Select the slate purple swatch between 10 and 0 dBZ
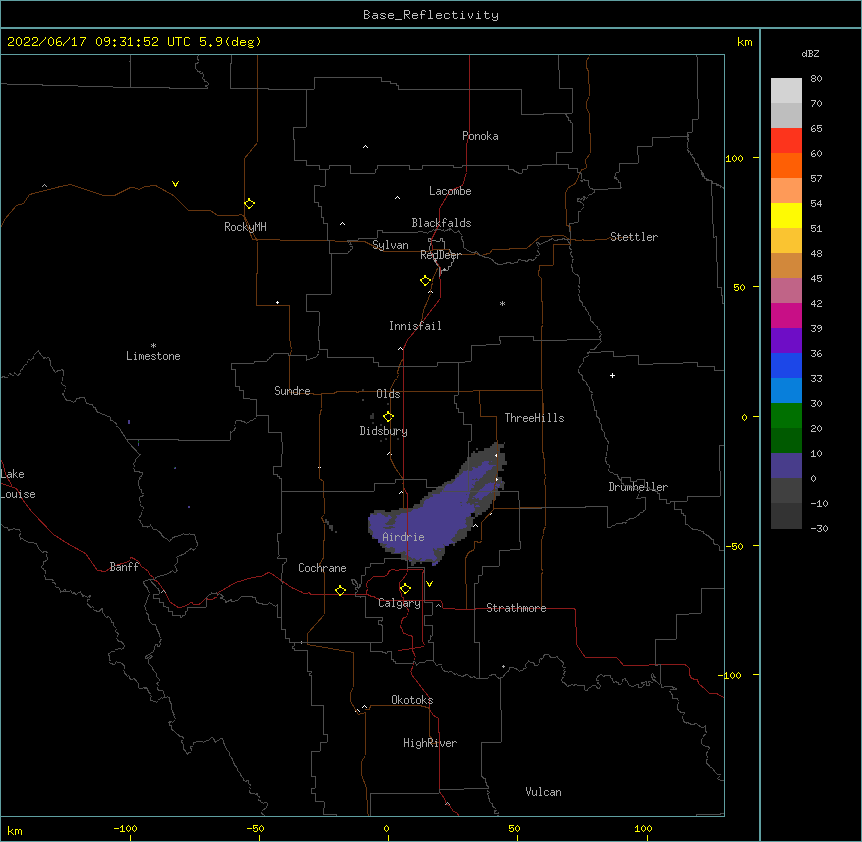Viewport: 862px width, 842px height. 786,466
